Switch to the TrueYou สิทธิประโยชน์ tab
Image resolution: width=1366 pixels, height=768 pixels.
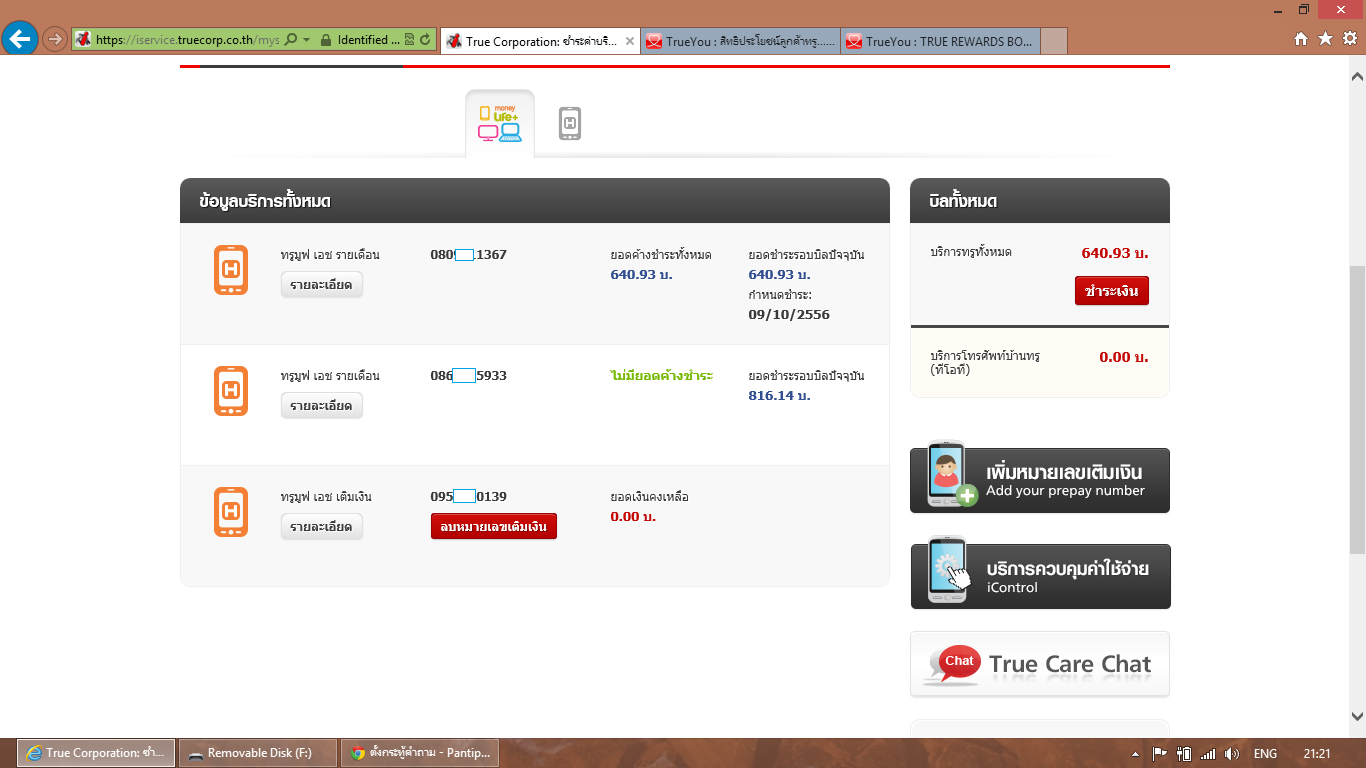[741, 41]
